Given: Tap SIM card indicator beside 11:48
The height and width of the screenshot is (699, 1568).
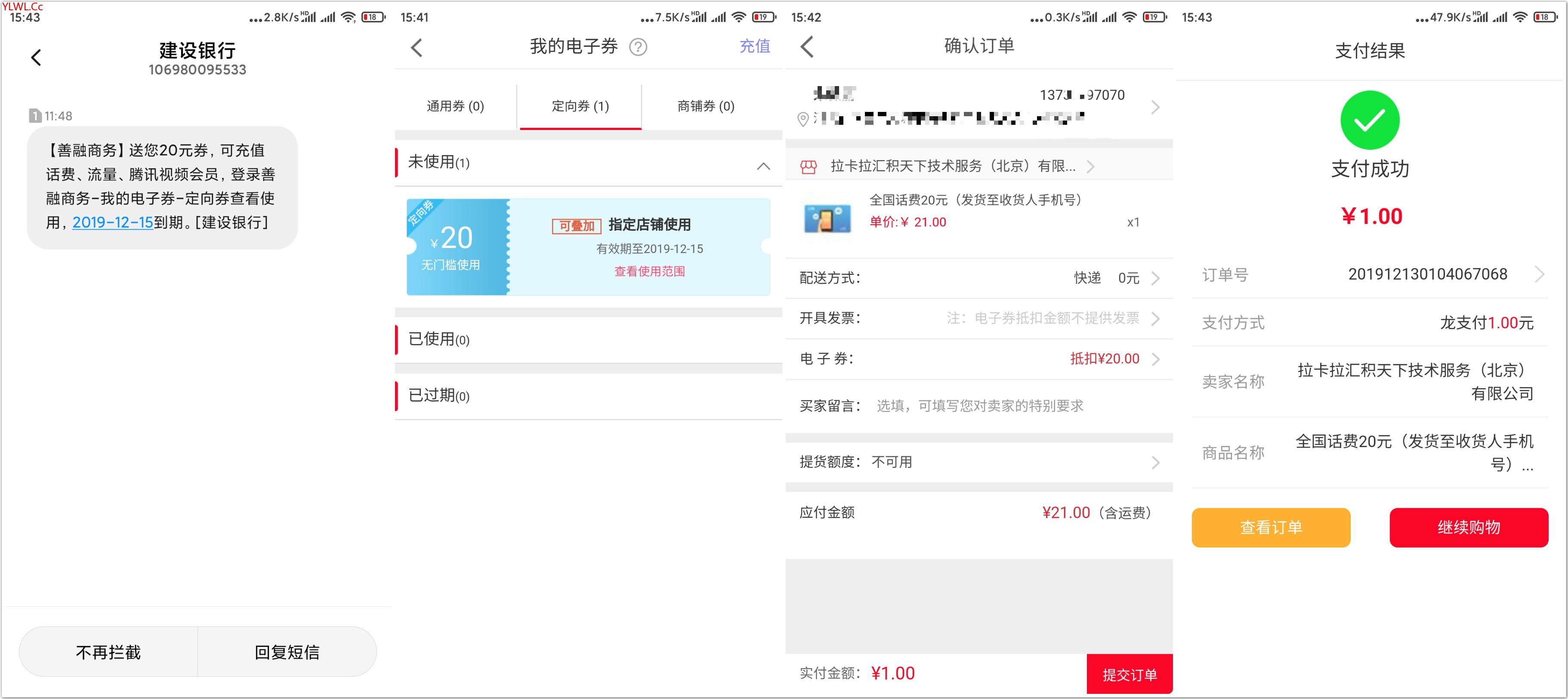Looking at the screenshot, I should [x=35, y=116].
